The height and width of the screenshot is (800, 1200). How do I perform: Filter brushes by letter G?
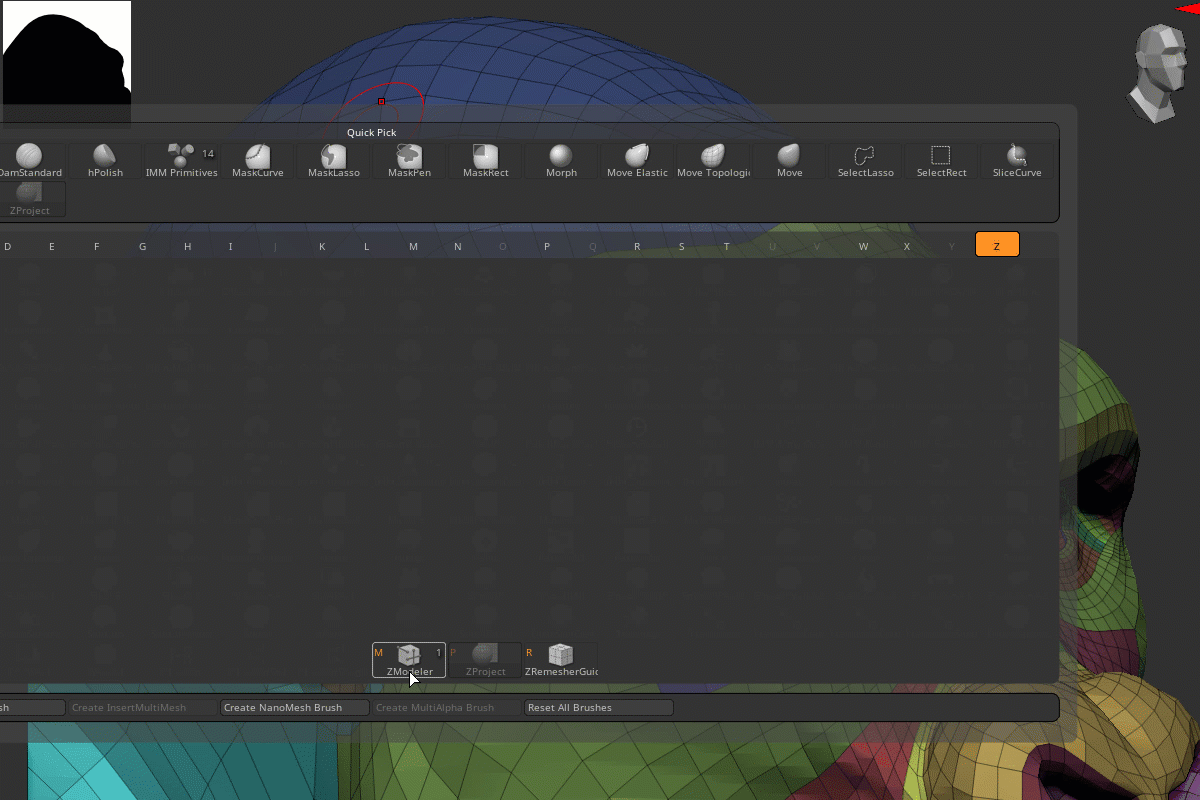click(142, 246)
